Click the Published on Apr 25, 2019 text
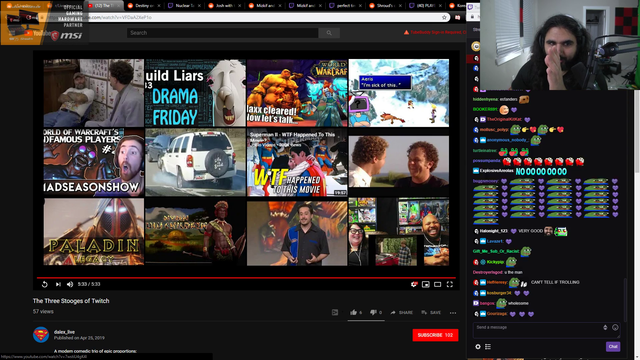Image resolution: width=640 pixels, height=360 pixels. 79,338
